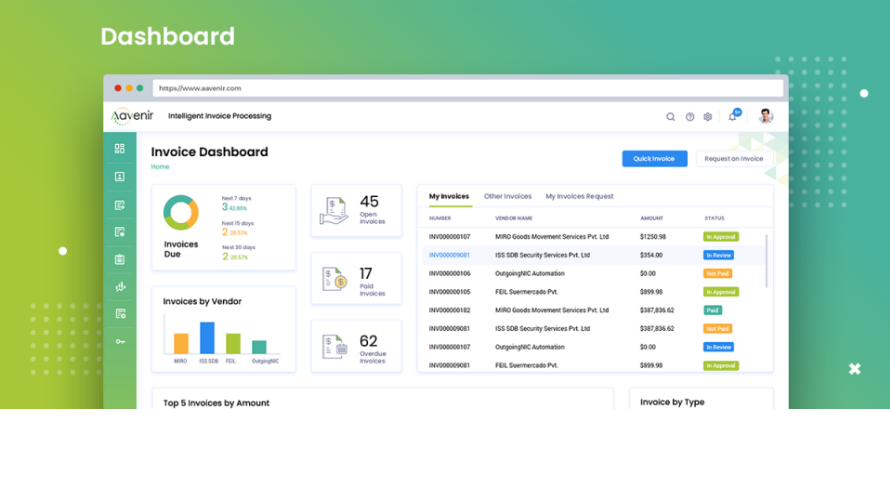Click the Next 30 days count of 2
Image resolution: width=890 pixels, height=500 pixels.
(225, 257)
